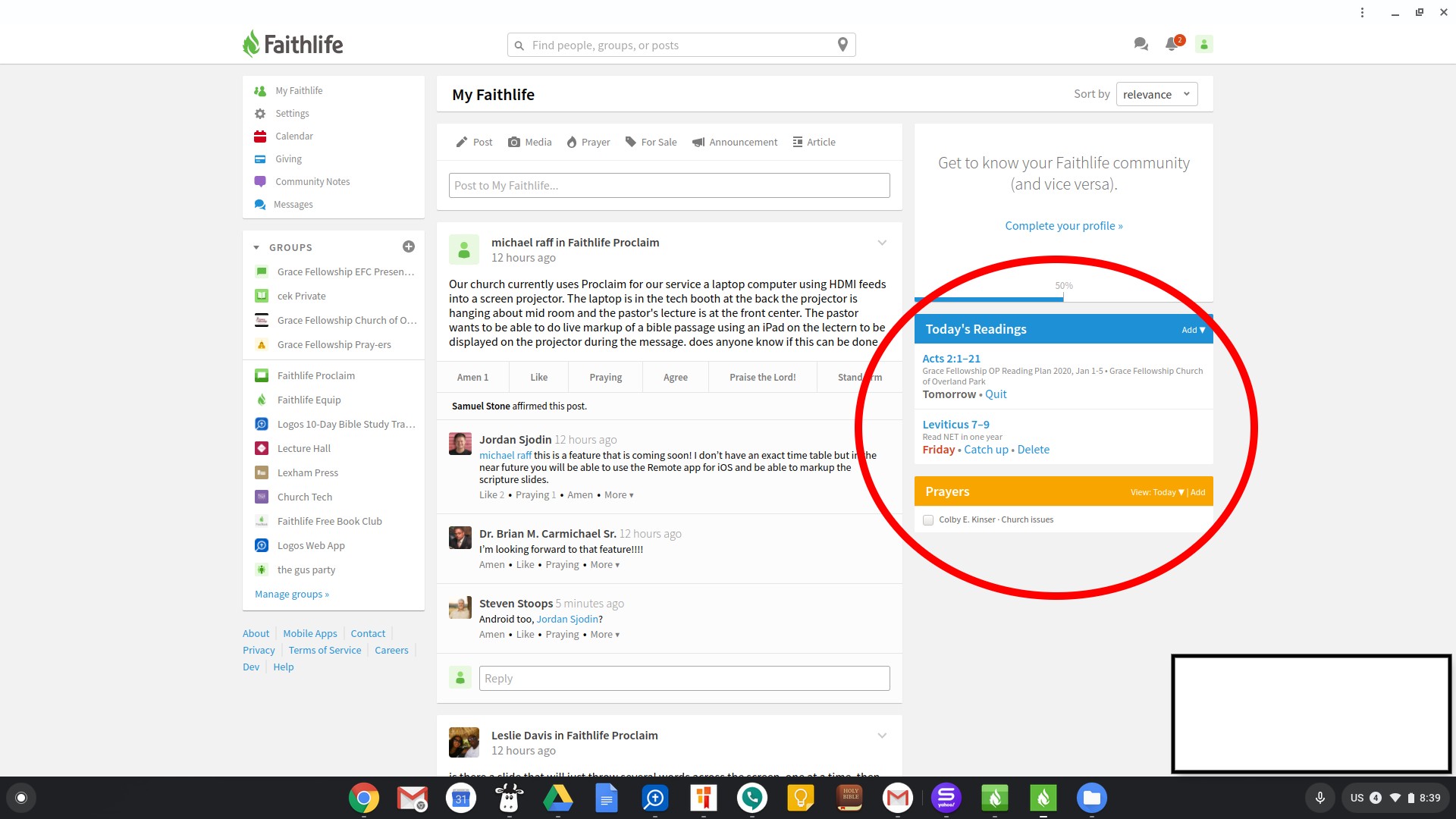Click Complete your profile link
The height and width of the screenshot is (819, 1456).
[x=1063, y=226]
